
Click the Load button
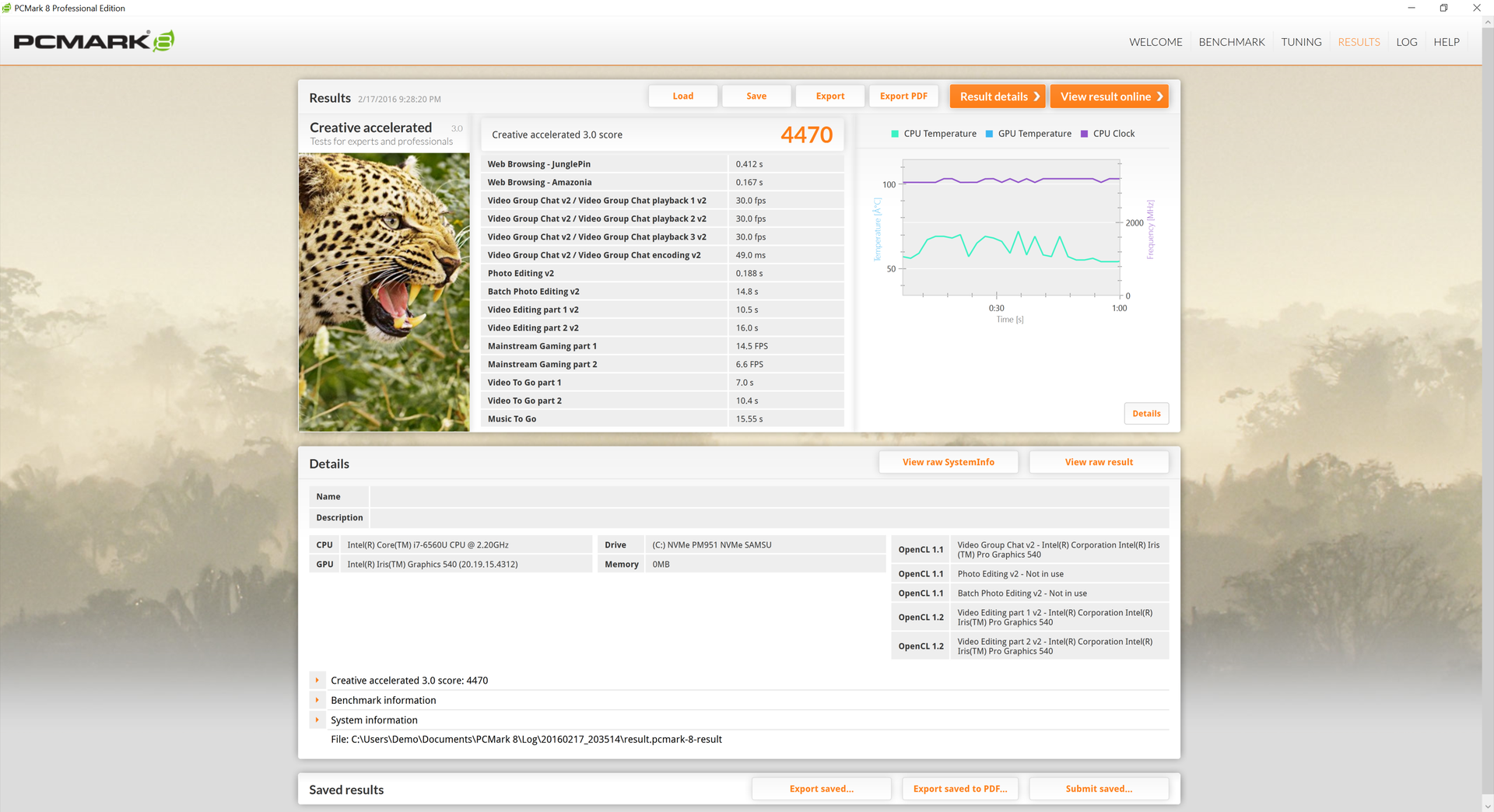pos(682,96)
